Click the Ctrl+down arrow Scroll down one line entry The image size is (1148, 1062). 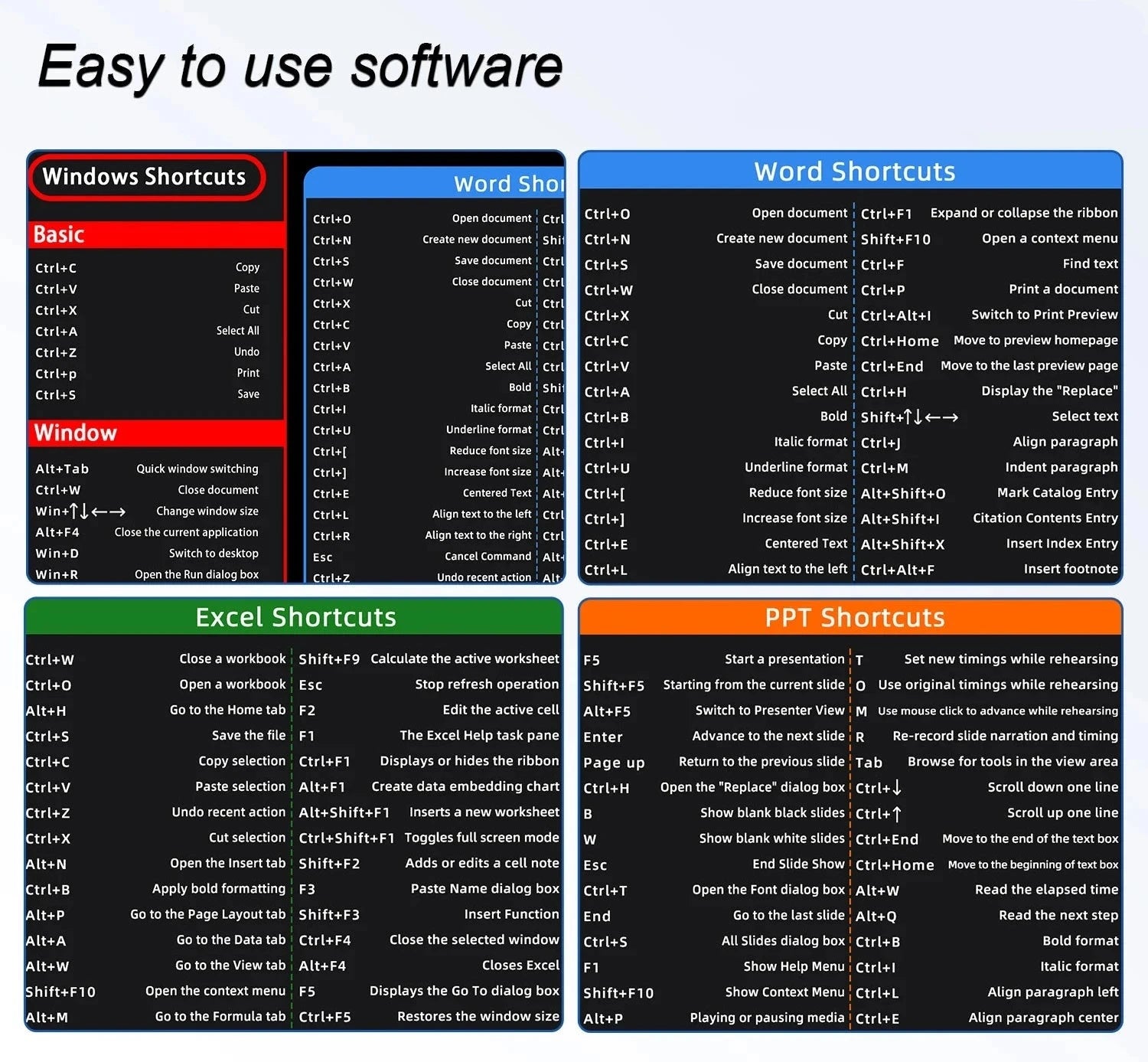tap(986, 787)
